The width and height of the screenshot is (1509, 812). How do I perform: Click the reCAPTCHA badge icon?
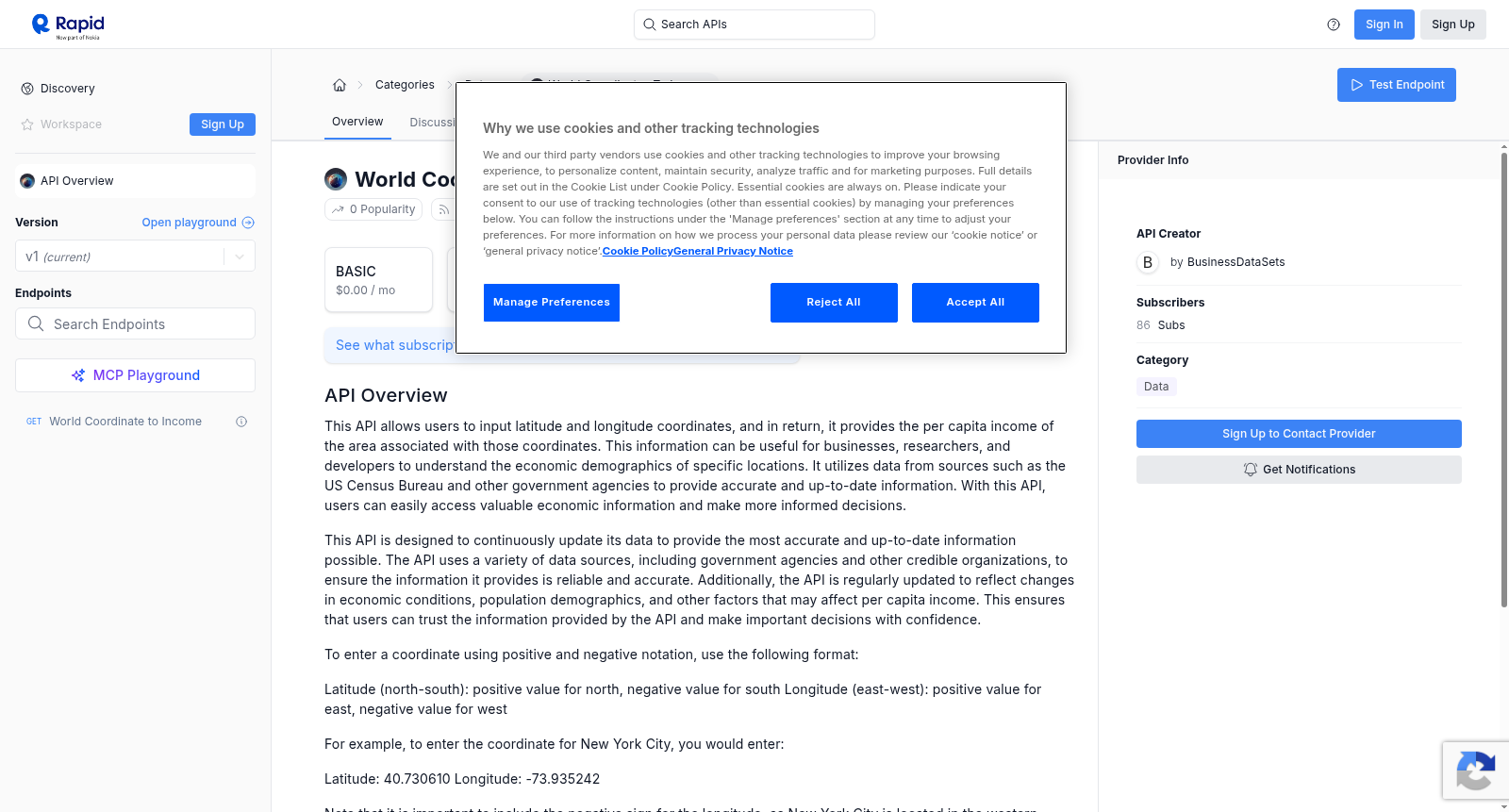coord(1475,771)
